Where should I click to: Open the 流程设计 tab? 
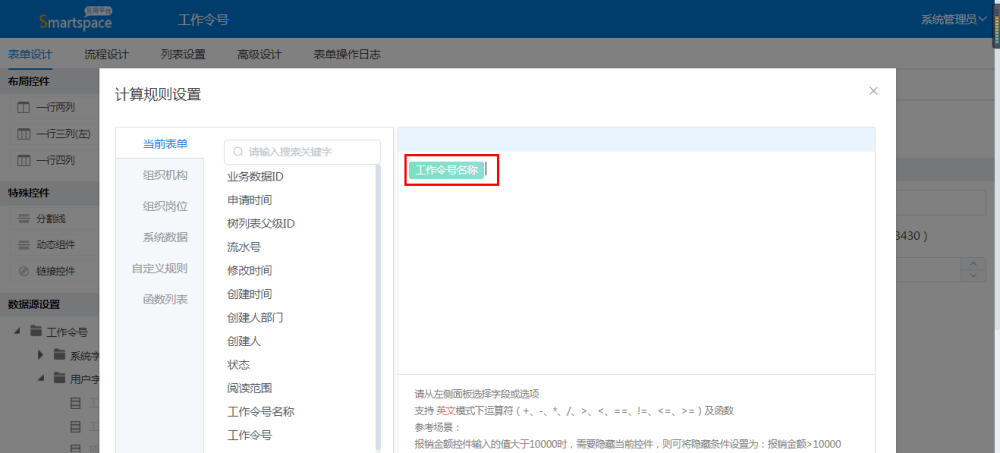[x=106, y=54]
